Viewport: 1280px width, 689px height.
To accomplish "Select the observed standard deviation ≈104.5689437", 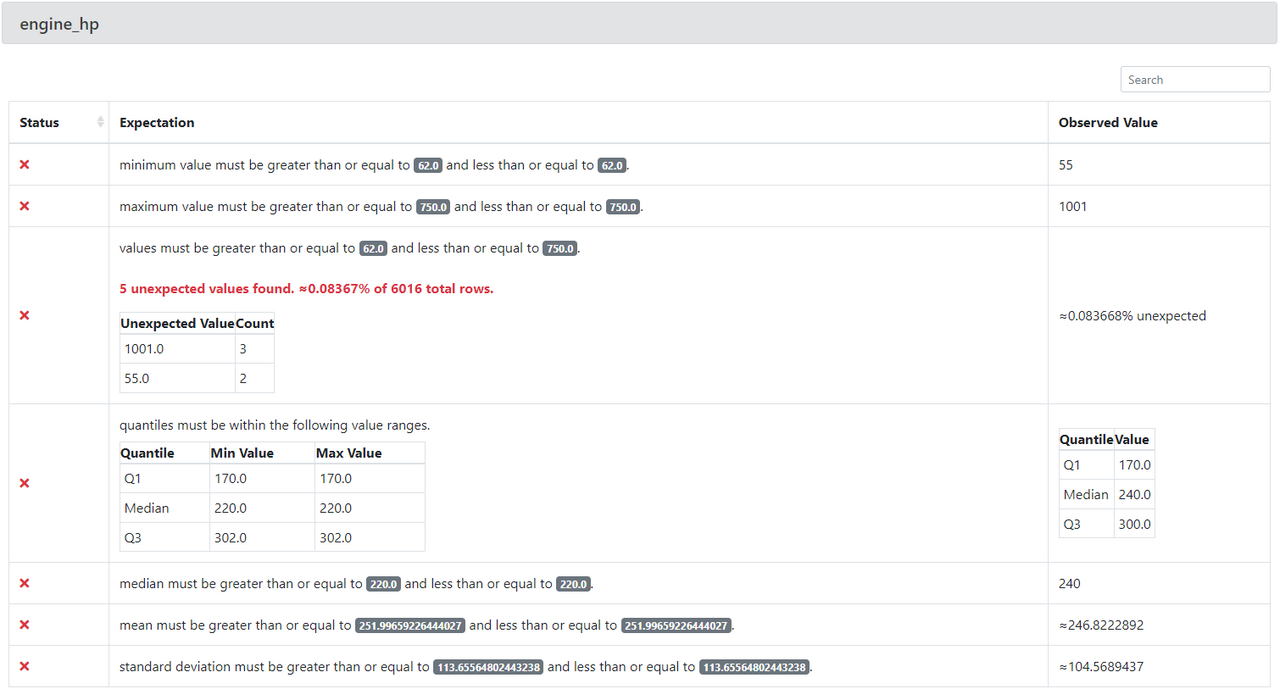I will click(x=1101, y=667).
